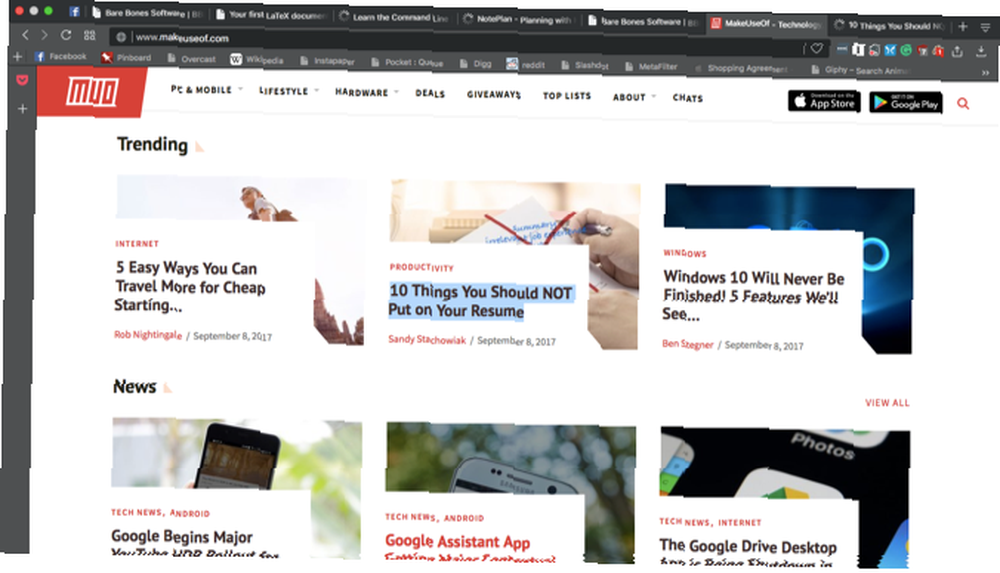1000x573 pixels.
Task: Click the Get it on Google Play button
Action: [x=906, y=102]
